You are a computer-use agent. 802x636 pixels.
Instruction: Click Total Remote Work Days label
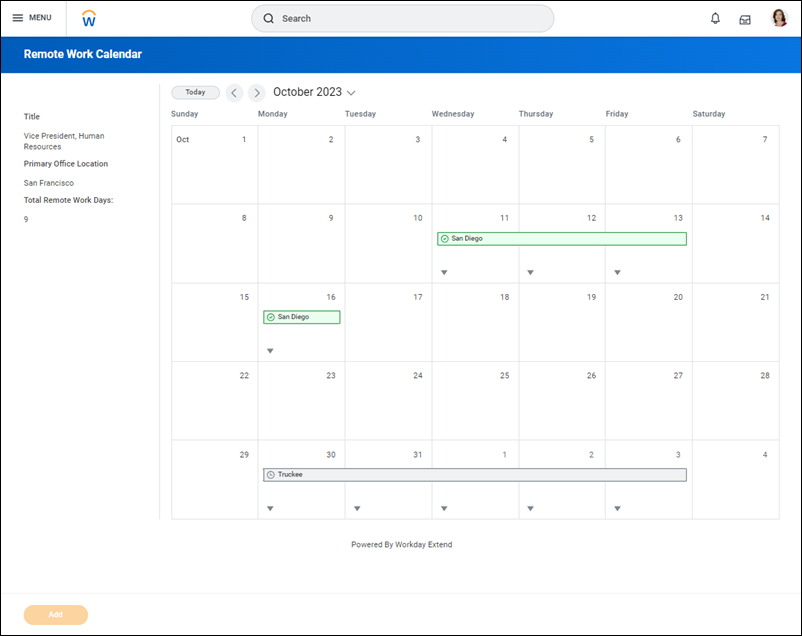pos(69,200)
